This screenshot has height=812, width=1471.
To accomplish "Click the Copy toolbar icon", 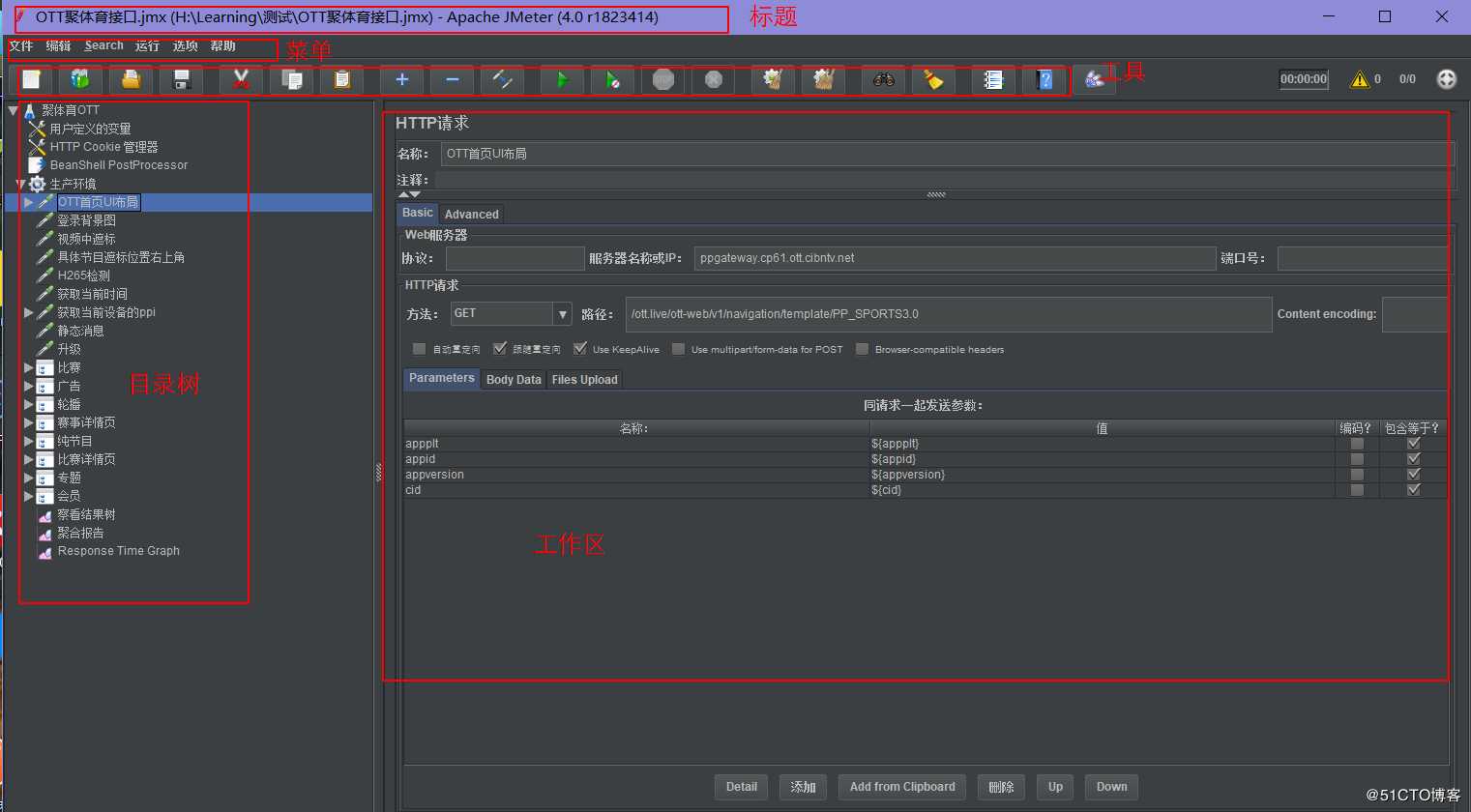I will pos(291,80).
